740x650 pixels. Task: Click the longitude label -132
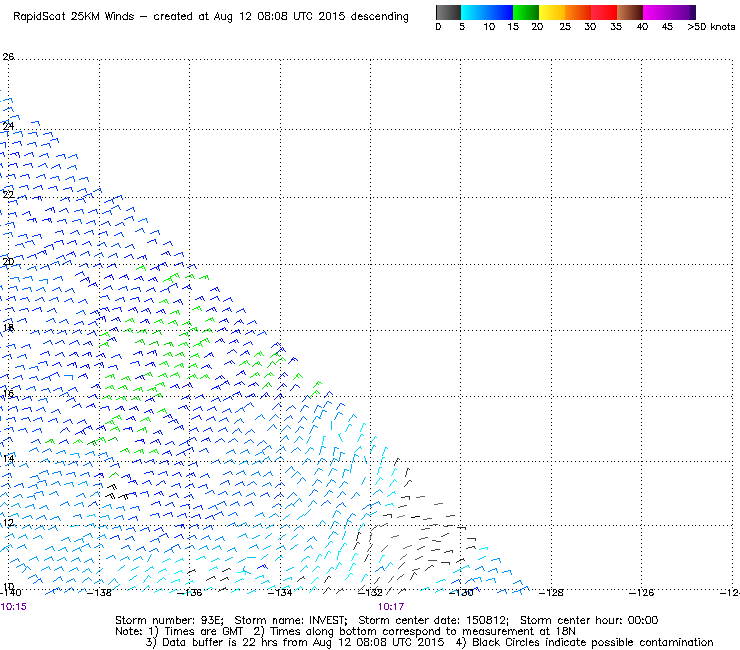tap(370, 592)
